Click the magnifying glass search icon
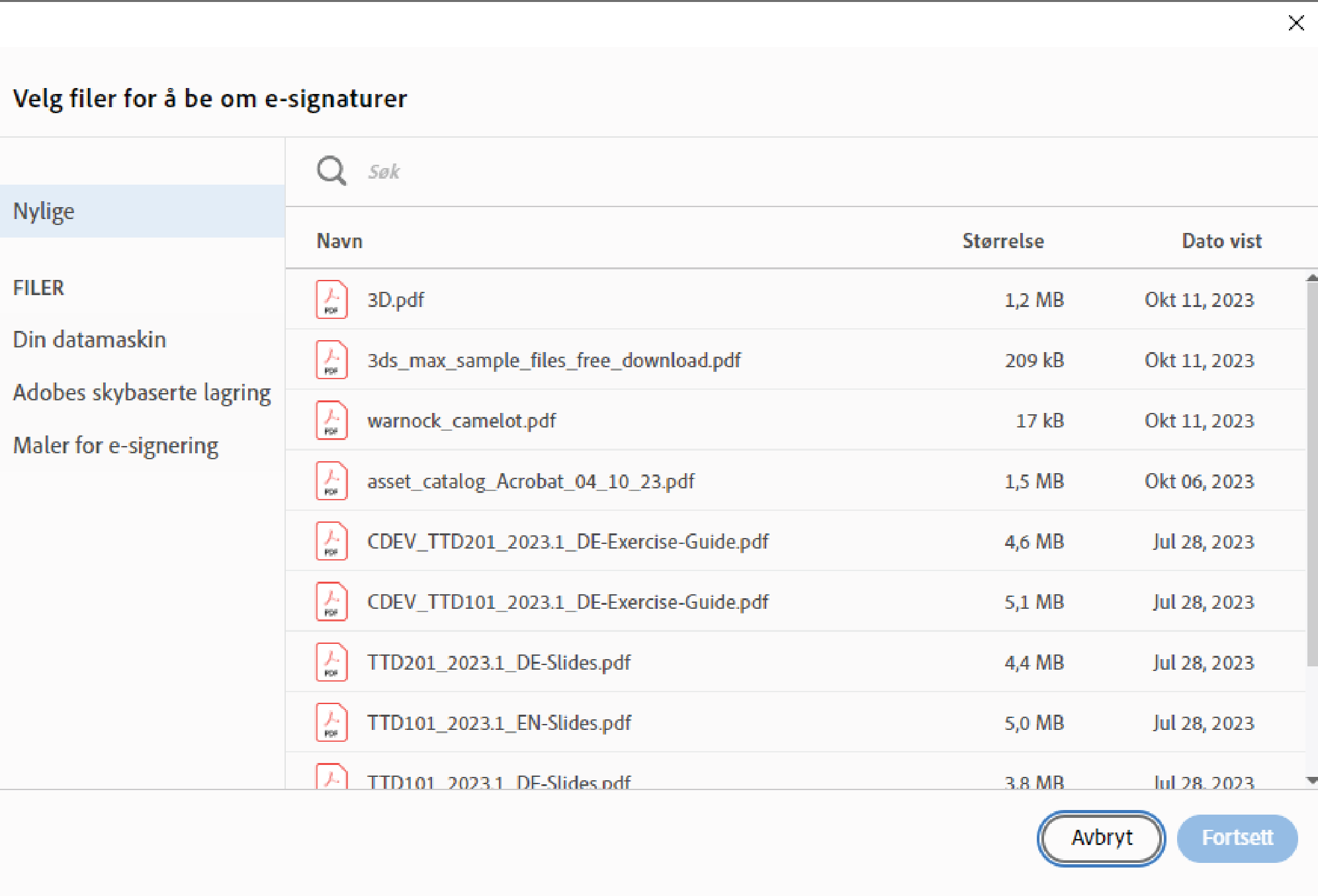The width and height of the screenshot is (1318, 896). (331, 171)
